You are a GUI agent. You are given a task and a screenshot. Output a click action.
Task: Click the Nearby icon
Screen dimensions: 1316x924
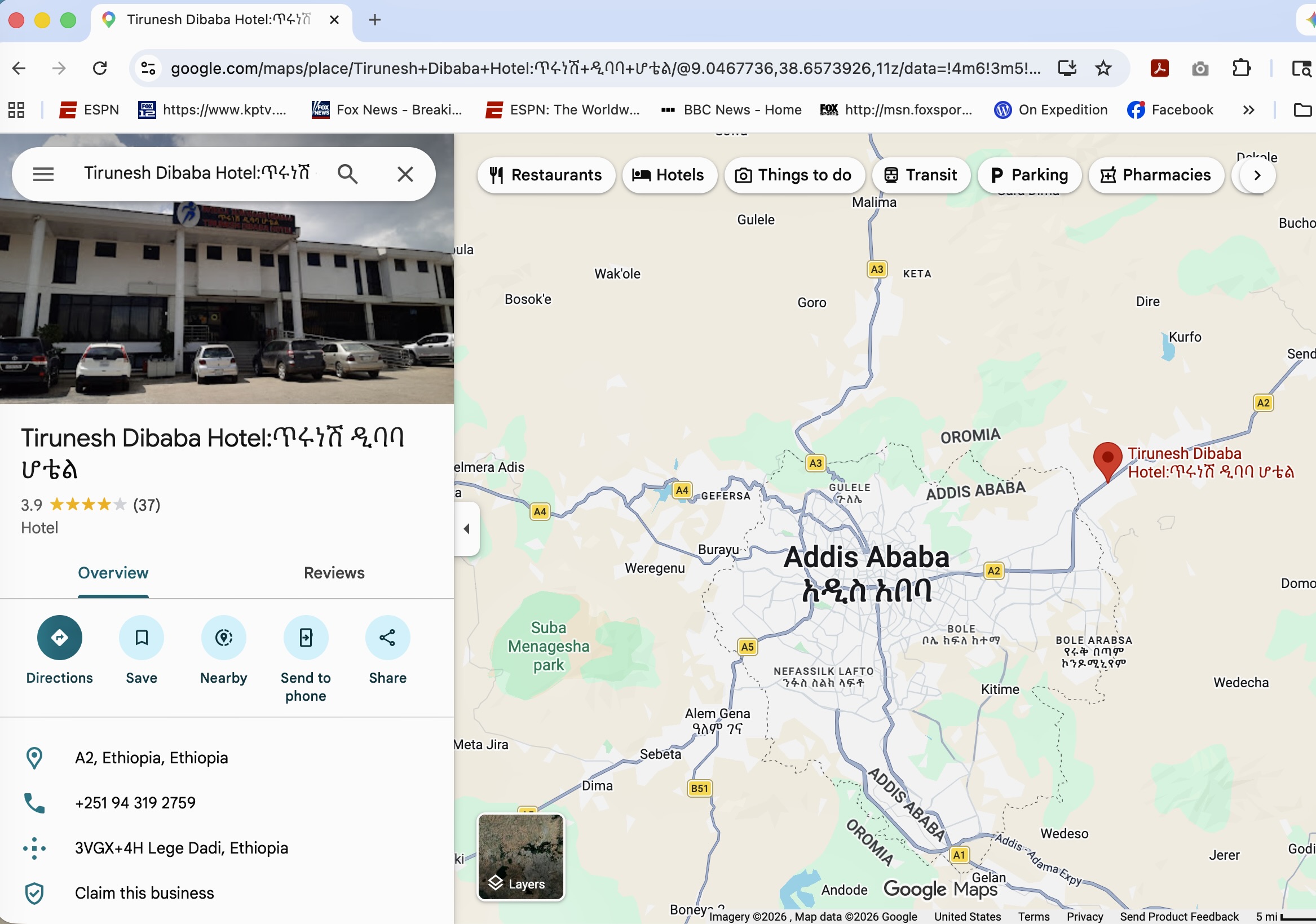[223, 638]
